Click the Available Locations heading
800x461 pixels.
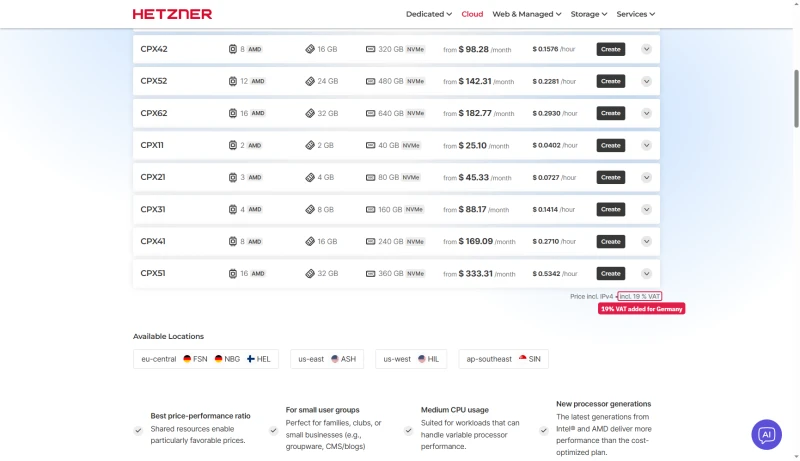coord(168,337)
